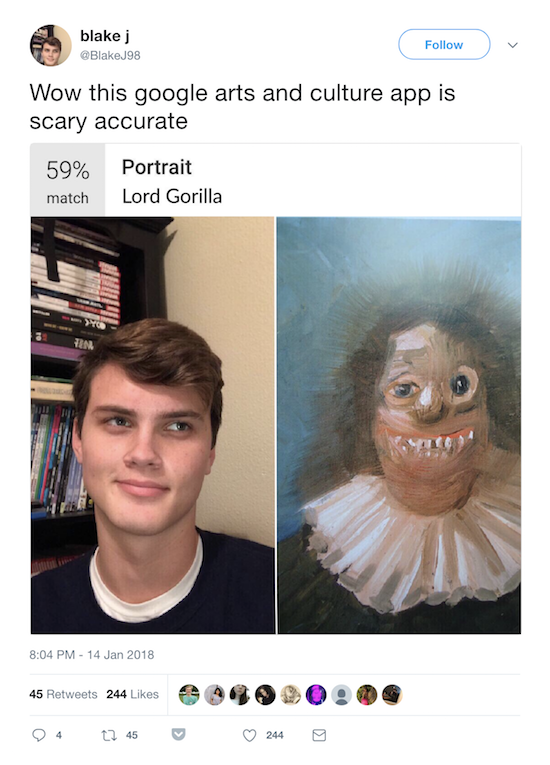Click the Follow button

444,44
